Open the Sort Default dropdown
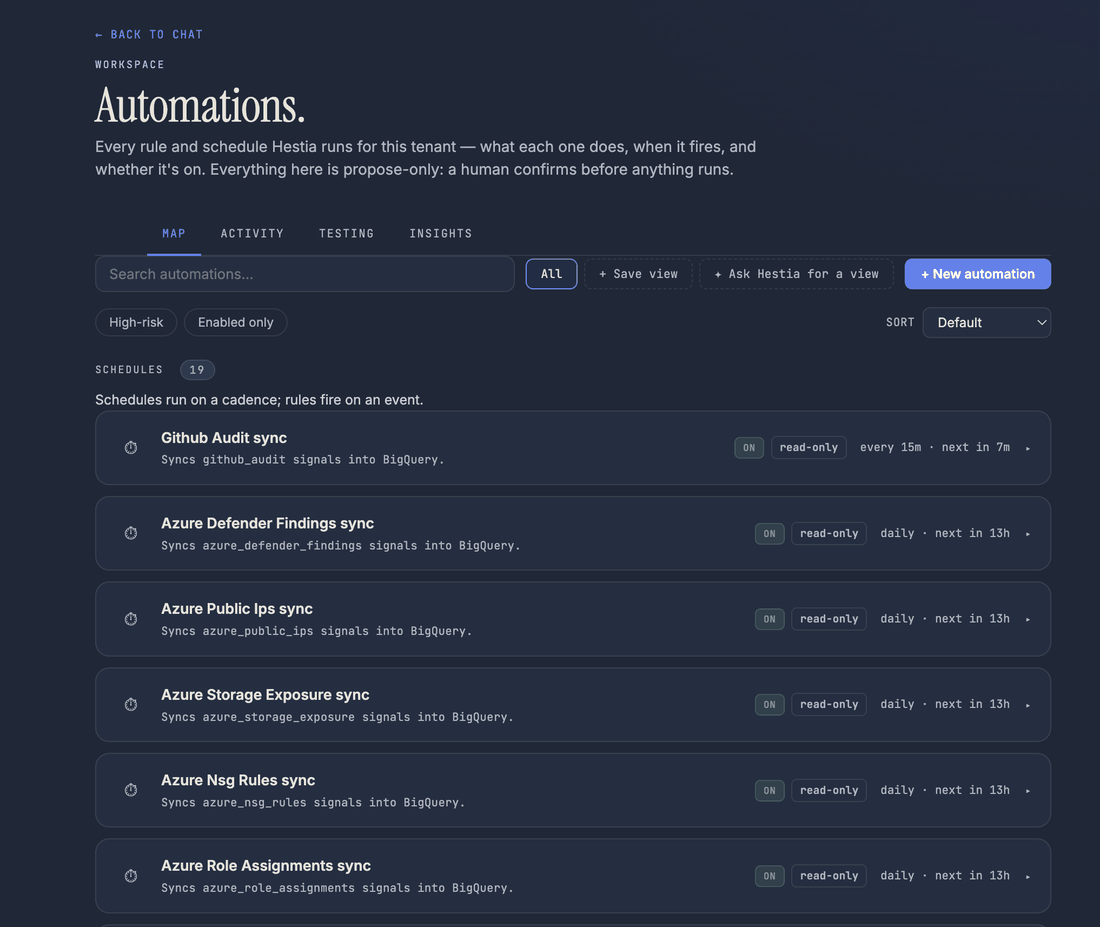The height and width of the screenshot is (927, 1100). pyautogui.click(x=986, y=322)
